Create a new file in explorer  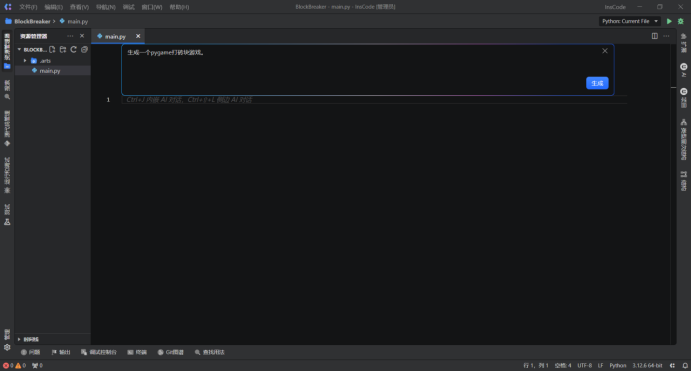(x=52, y=49)
